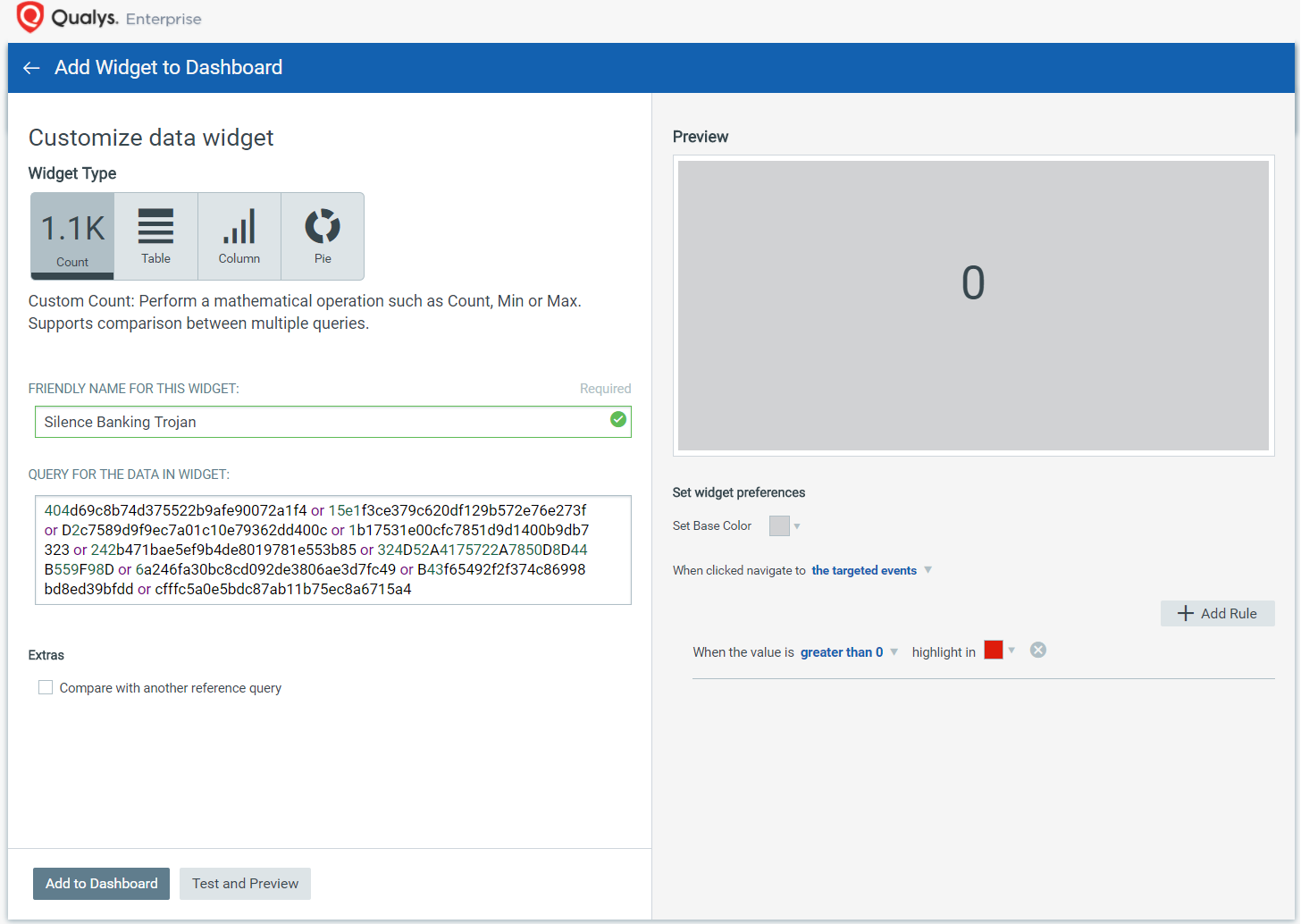
Task: Open the Set Base Color swatch
Action: tap(779, 525)
